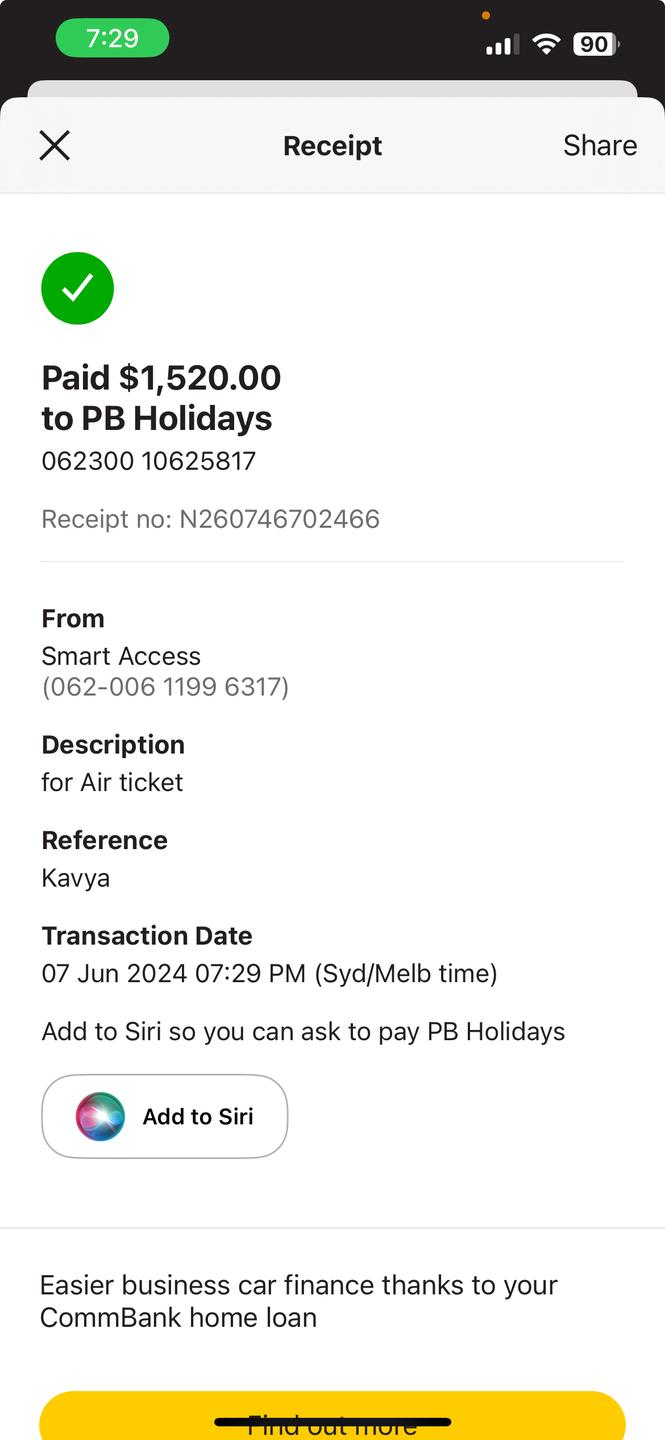This screenshot has height=1440, width=665.
Task: Tap the Kavya reference value
Action: (76, 878)
